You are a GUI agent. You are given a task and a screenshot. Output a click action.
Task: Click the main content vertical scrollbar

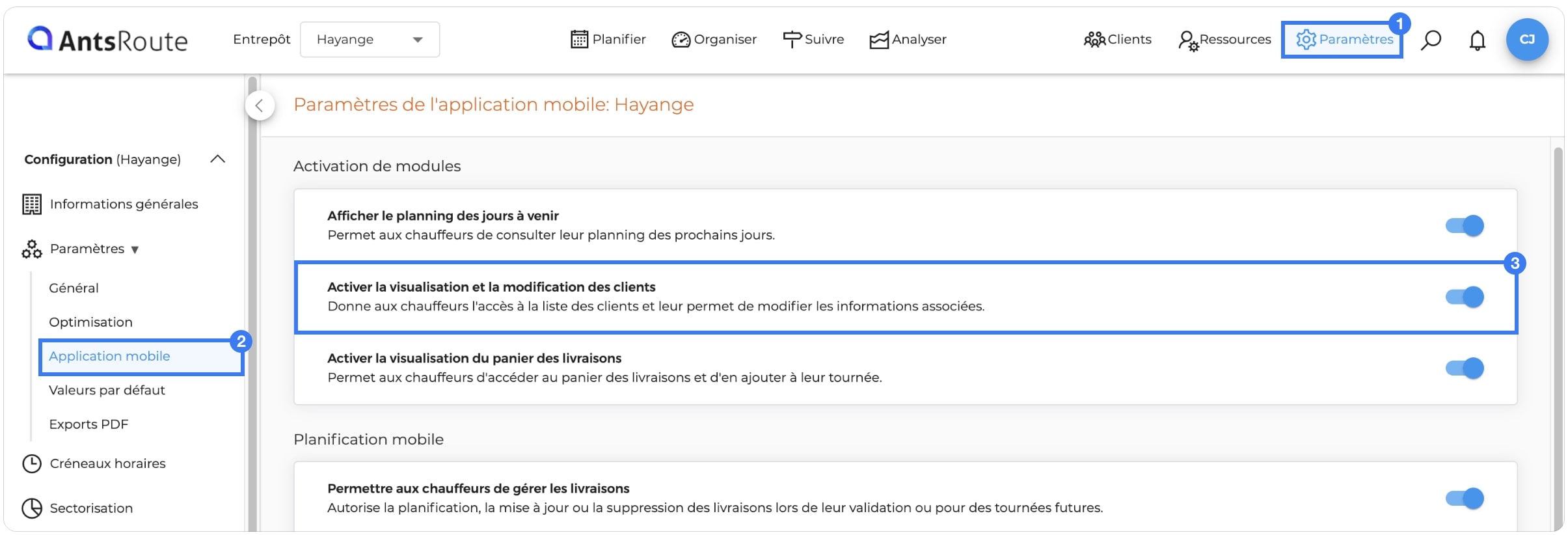(1558, 338)
